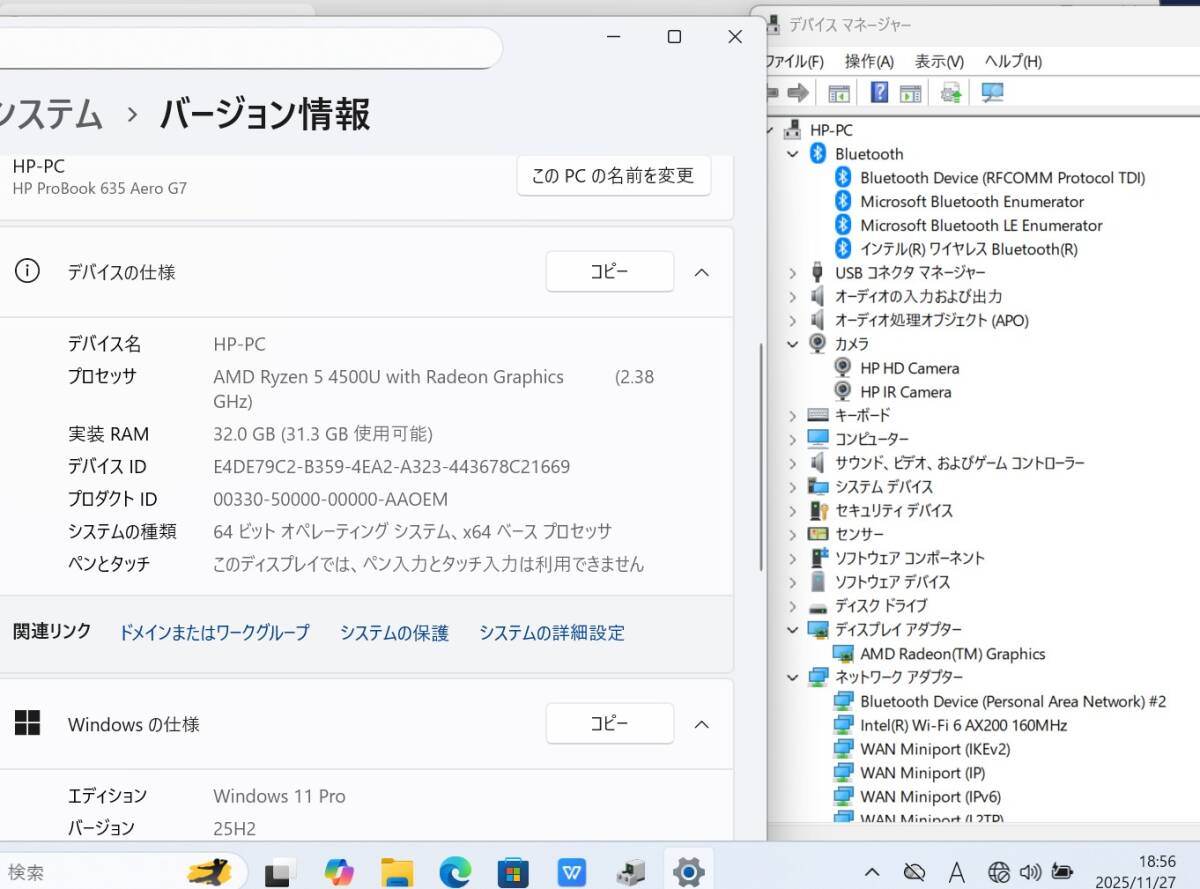This screenshot has width=1200, height=889.
Task: Collapse the Bluetooth device category
Action: tap(793, 153)
